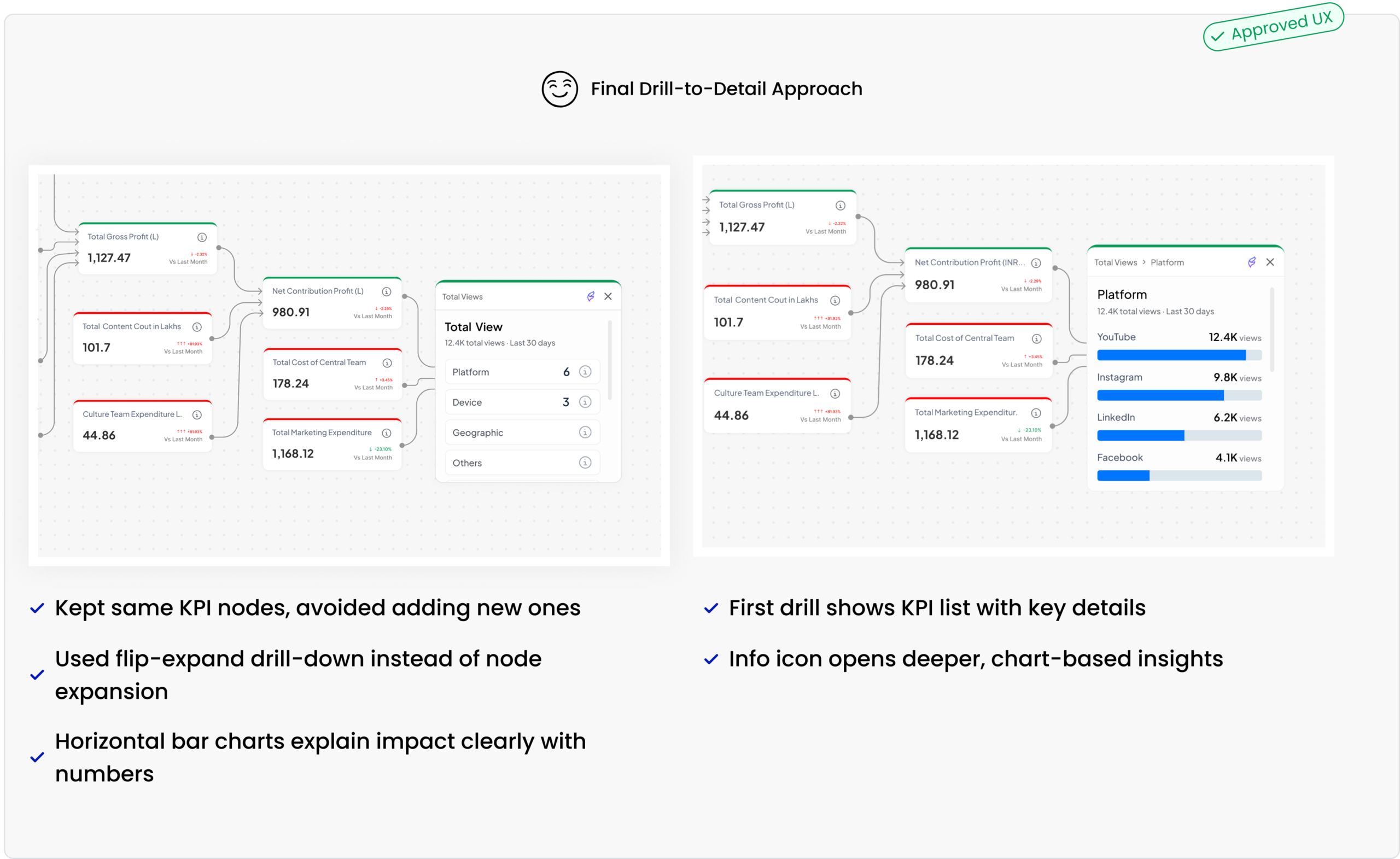The image size is (1400, 859).
Task: Expand the Platform row in Total View list
Action: pyautogui.click(x=500, y=372)
